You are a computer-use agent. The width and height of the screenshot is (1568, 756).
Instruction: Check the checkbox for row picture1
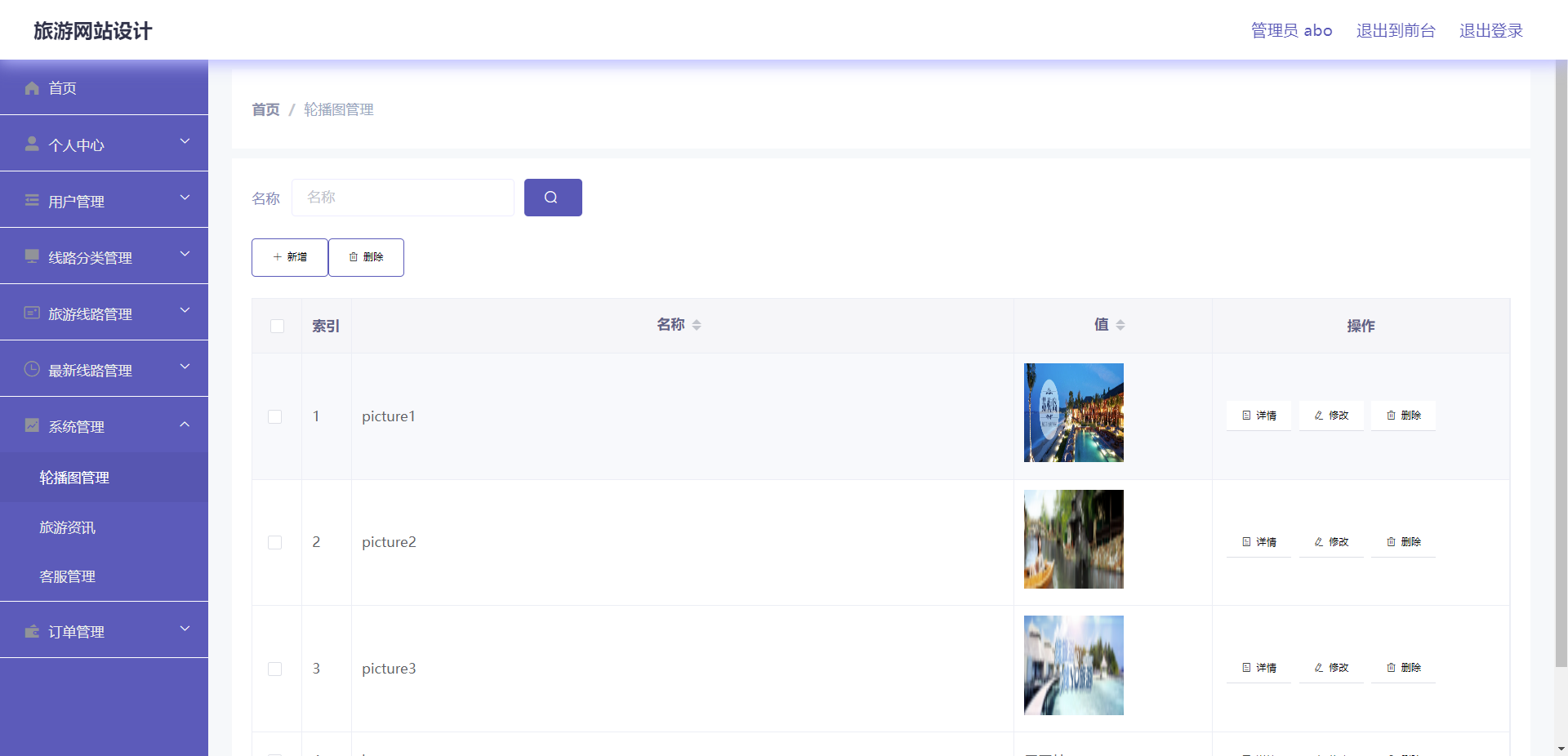(275, 417)
